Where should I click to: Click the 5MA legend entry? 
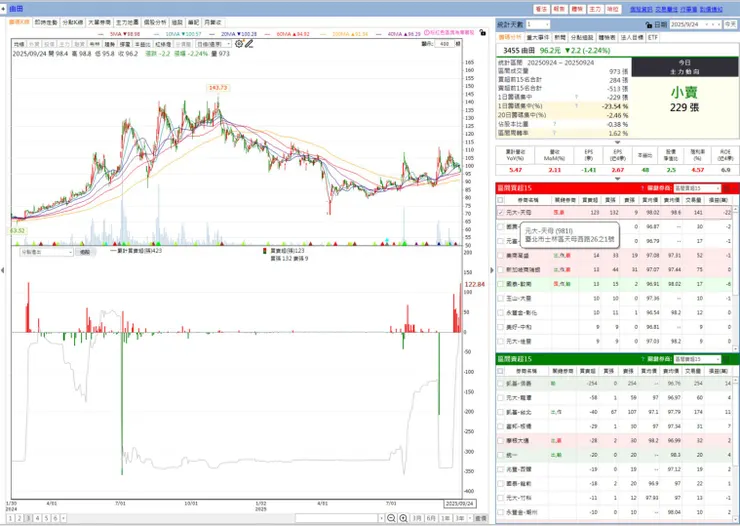[x=125, y=34]
